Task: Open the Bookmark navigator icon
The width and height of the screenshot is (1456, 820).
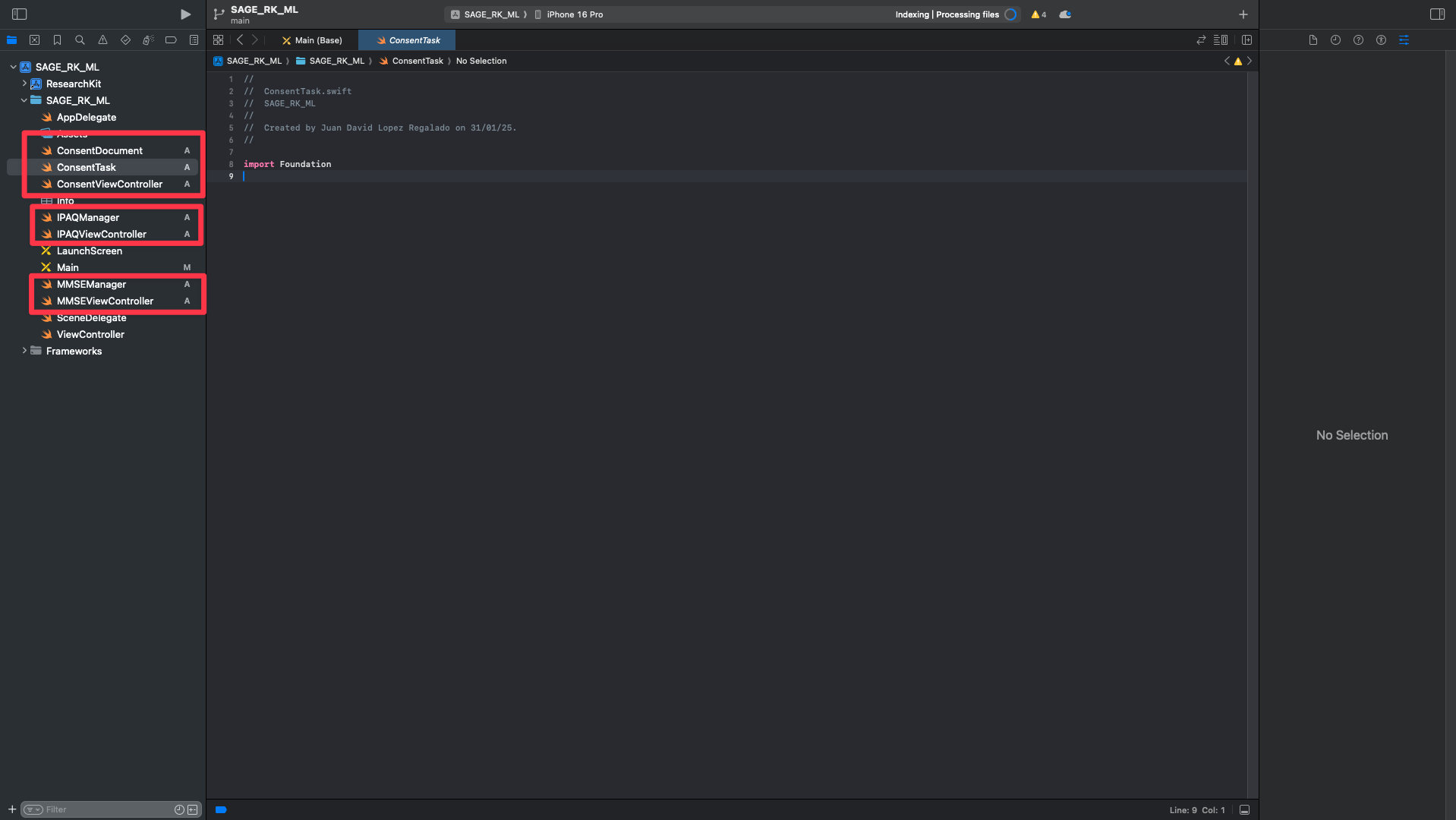Action: 57,40
